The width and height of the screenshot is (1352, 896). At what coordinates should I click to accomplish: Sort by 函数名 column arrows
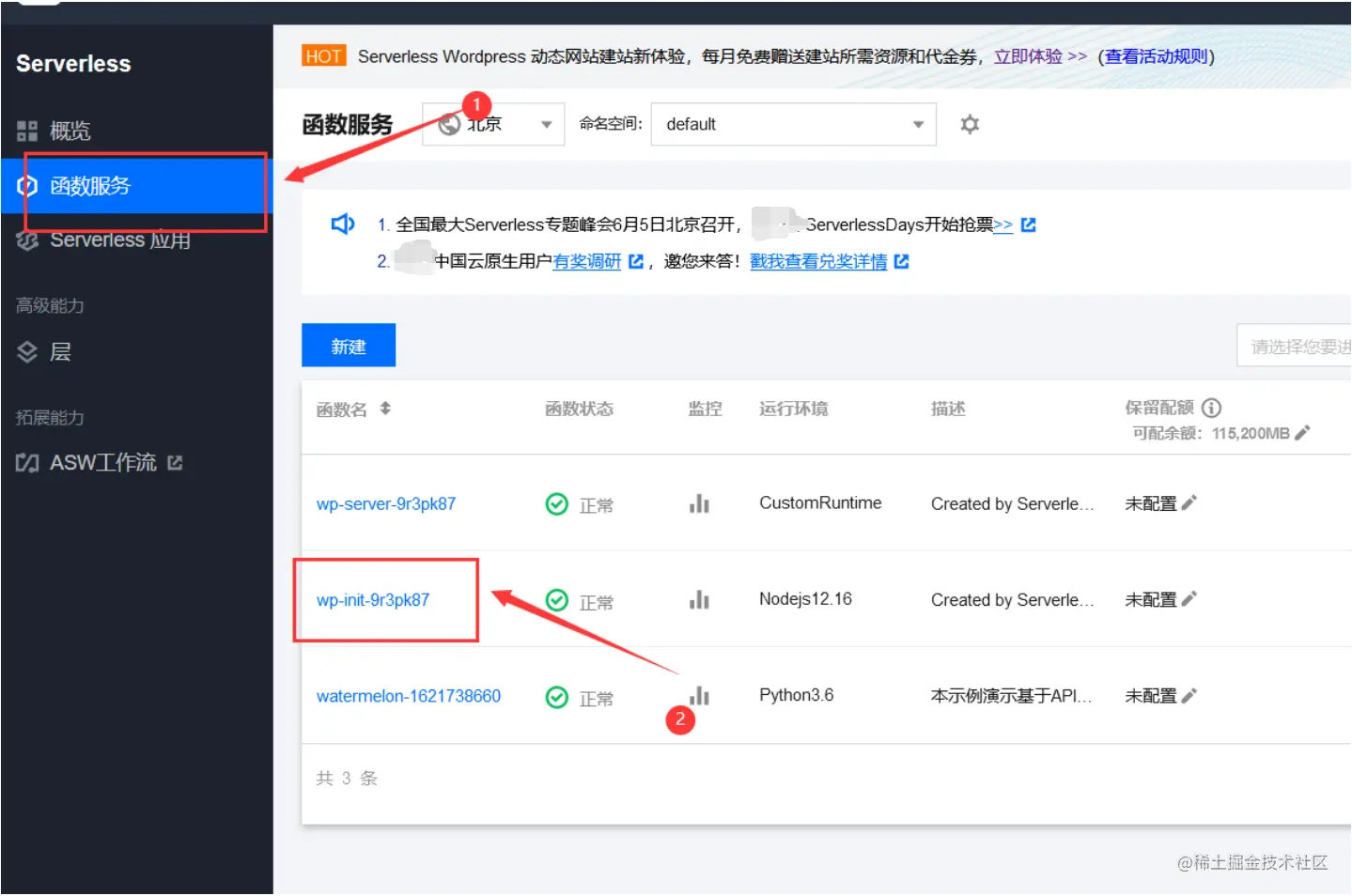coord(385,409)
